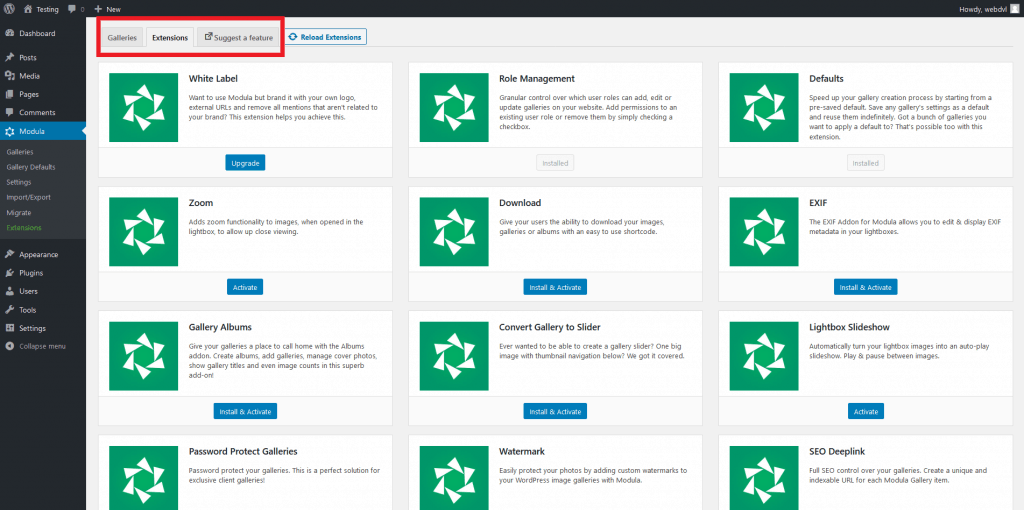Open Migrate submenu item
This screenshot has height=510, width=1024.
click(x=18, y=212)
